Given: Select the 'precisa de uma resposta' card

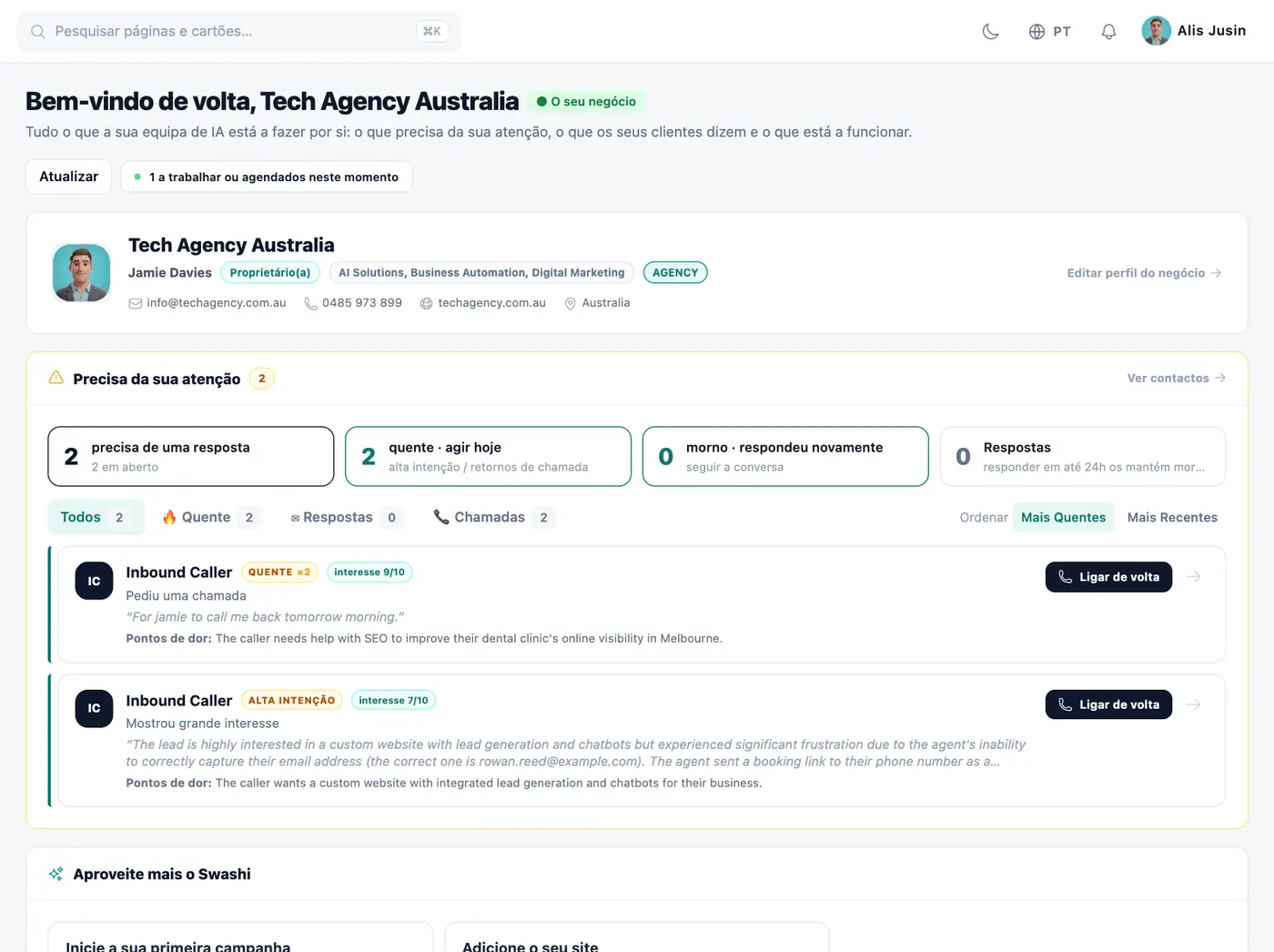Looking at the screenshot, I should click(x=191, y=457).
